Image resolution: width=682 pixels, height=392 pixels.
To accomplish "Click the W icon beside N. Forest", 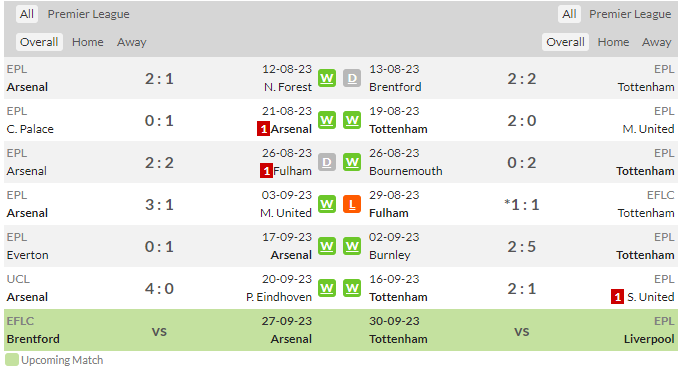I will click(x=327, y=78).
